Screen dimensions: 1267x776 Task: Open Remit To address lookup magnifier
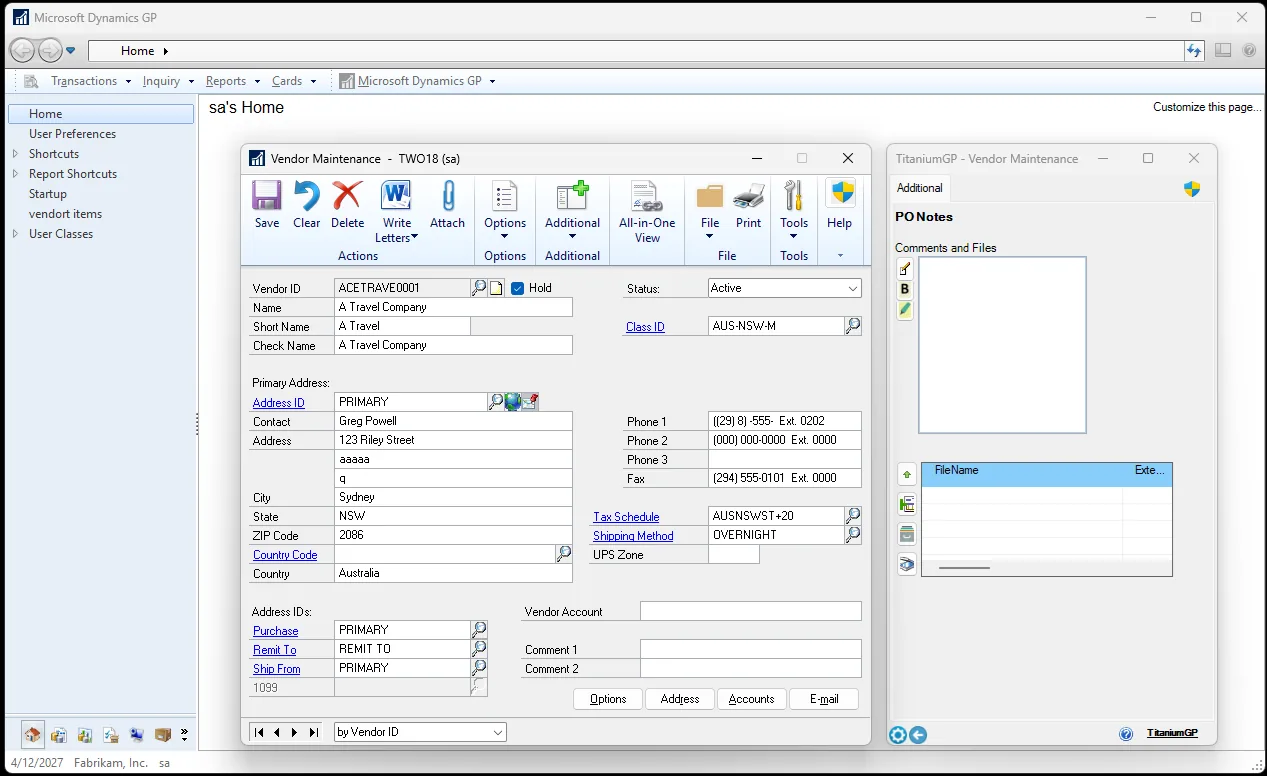479,649
